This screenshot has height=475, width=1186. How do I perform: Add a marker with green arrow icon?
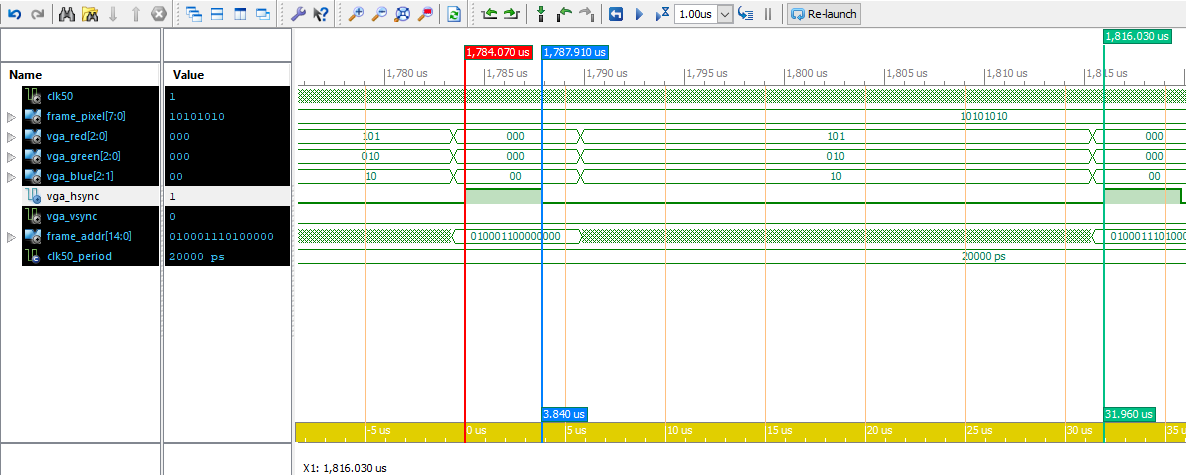pos(541,14)
